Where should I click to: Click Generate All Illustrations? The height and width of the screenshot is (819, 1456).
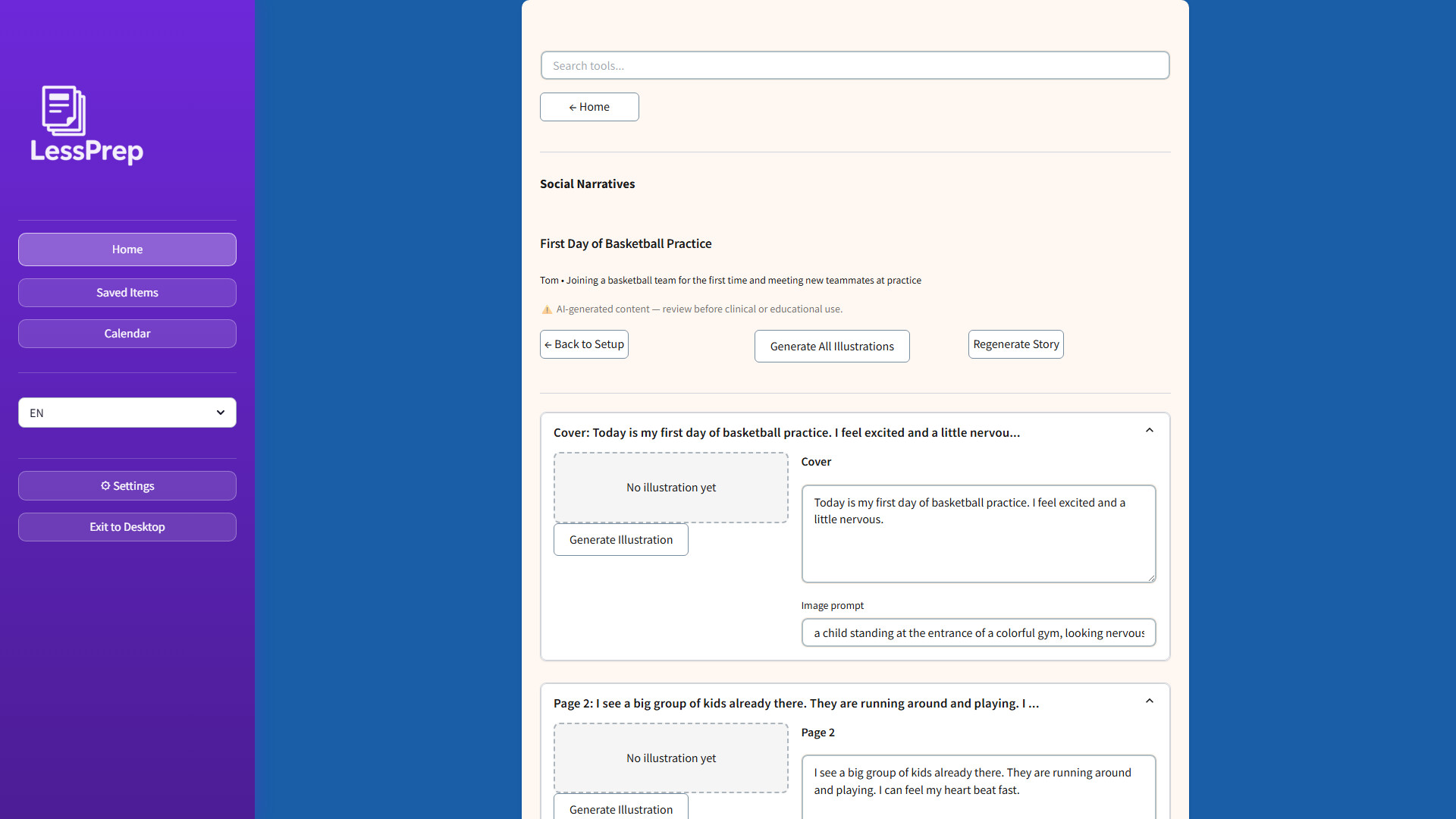832,347
